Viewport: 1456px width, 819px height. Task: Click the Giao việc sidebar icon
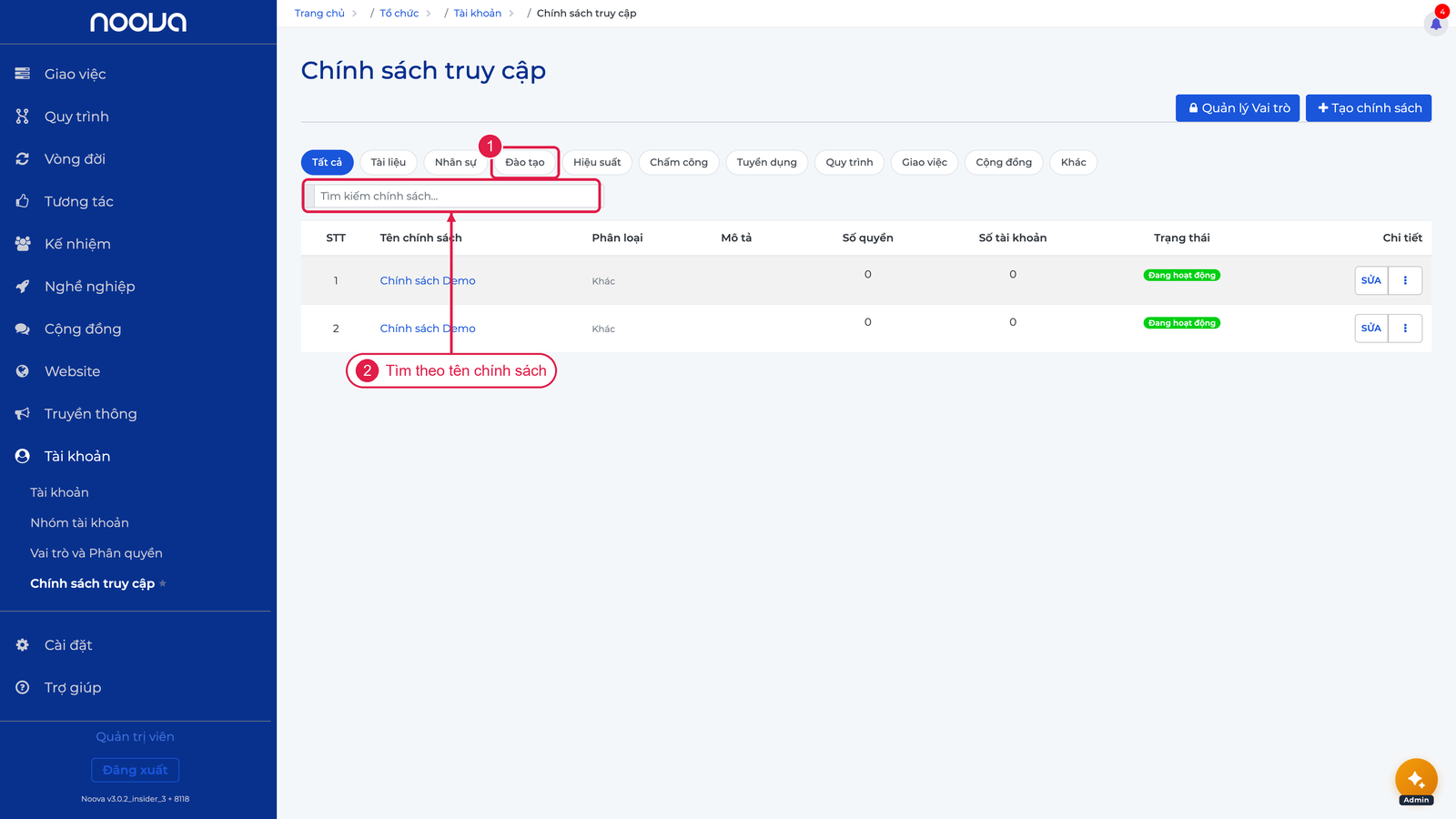tap(23, 74)
